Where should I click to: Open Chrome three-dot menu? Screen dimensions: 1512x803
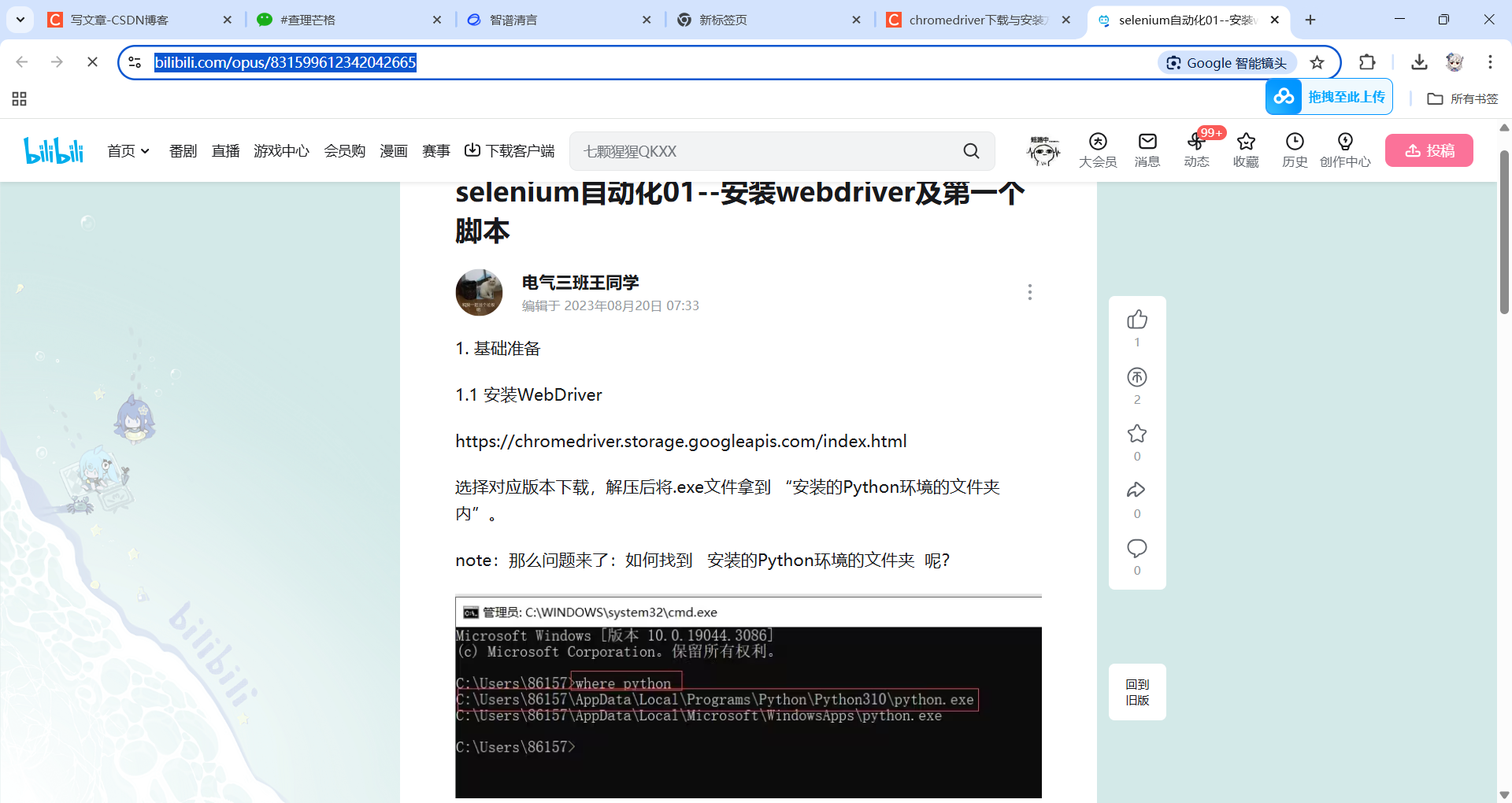click(1490, 62)
